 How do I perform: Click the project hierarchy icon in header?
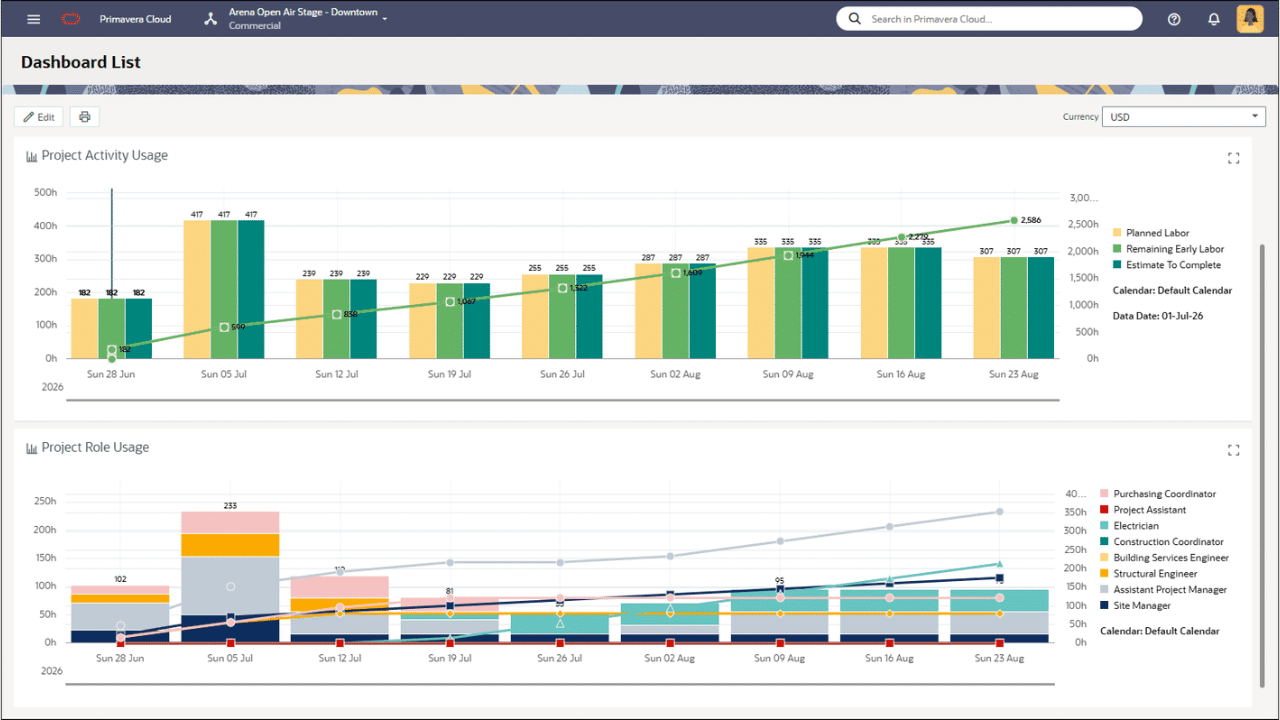211,19
